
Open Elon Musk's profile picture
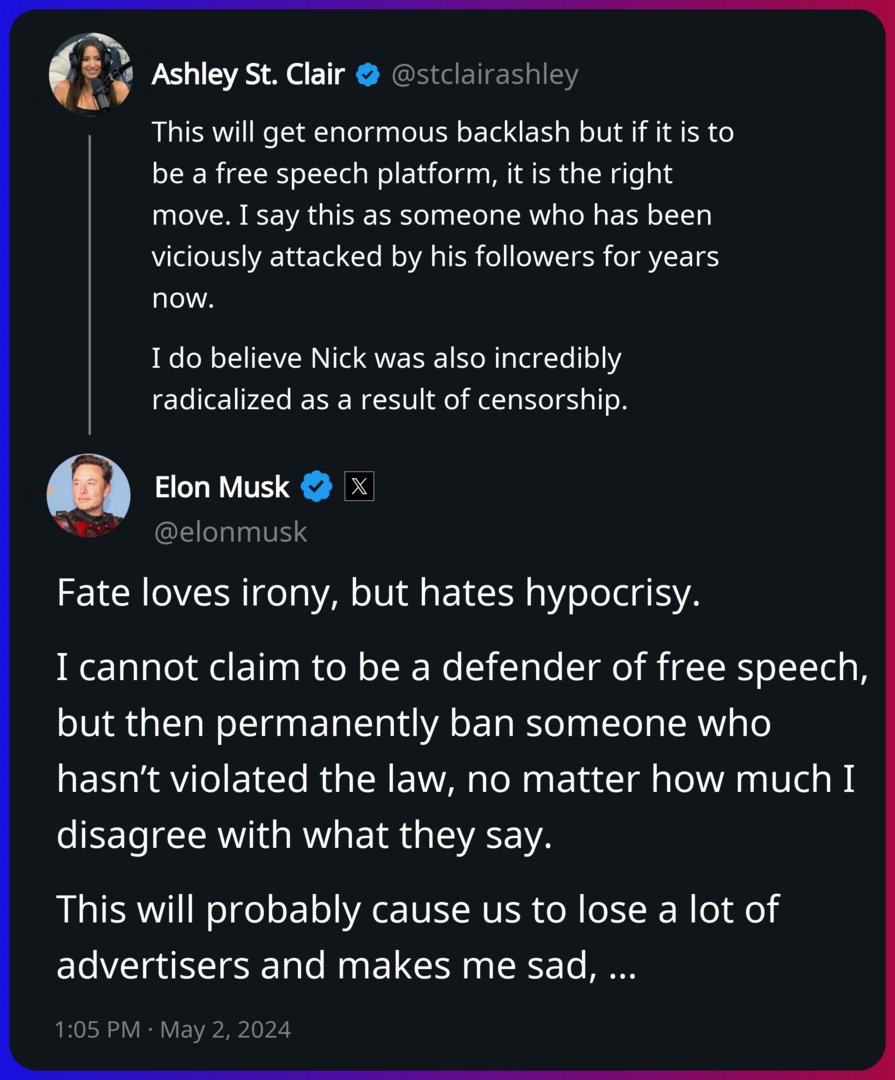coord(89,496)
